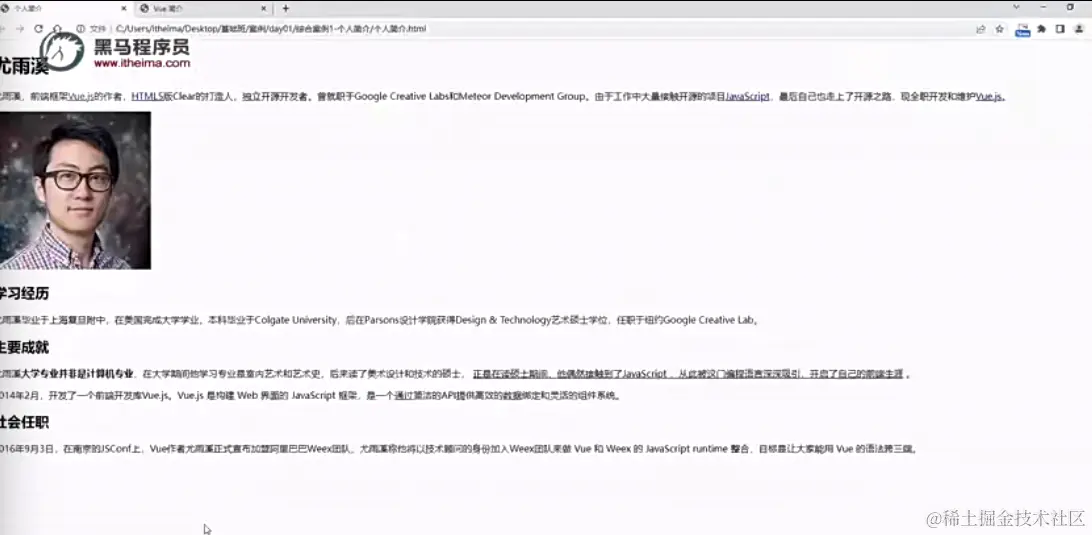1092x535 pixels.
Task: Bookmark this page with the star icon
Action: pyautogui.click(x=999, y=29)
